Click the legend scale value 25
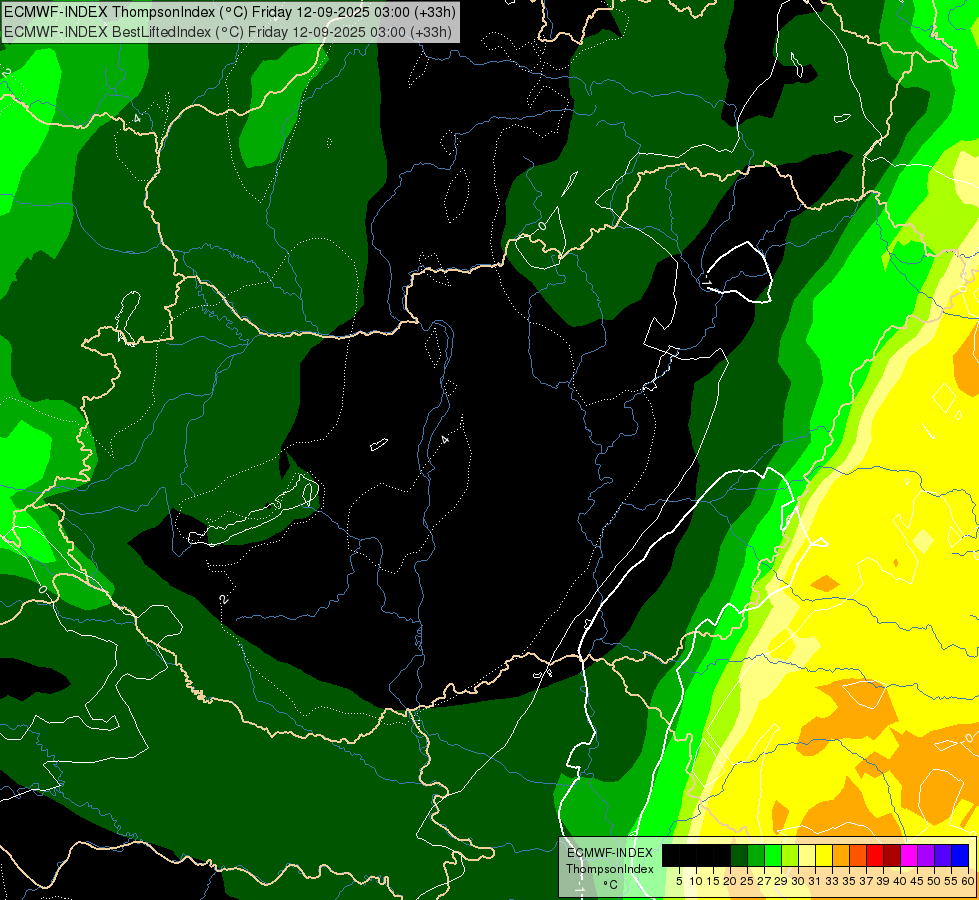Viewport: 979px width, 900px height. point(747,881)
